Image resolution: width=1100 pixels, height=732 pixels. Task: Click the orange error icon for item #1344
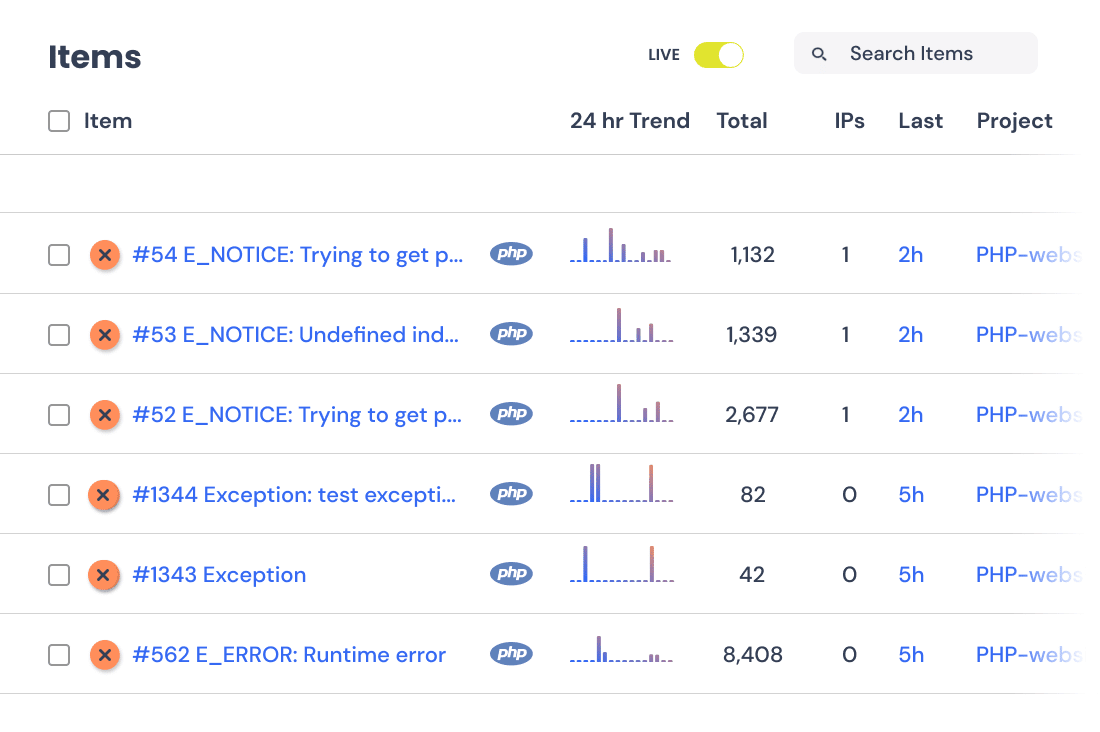pyautogui.click(x=105, y=494)
